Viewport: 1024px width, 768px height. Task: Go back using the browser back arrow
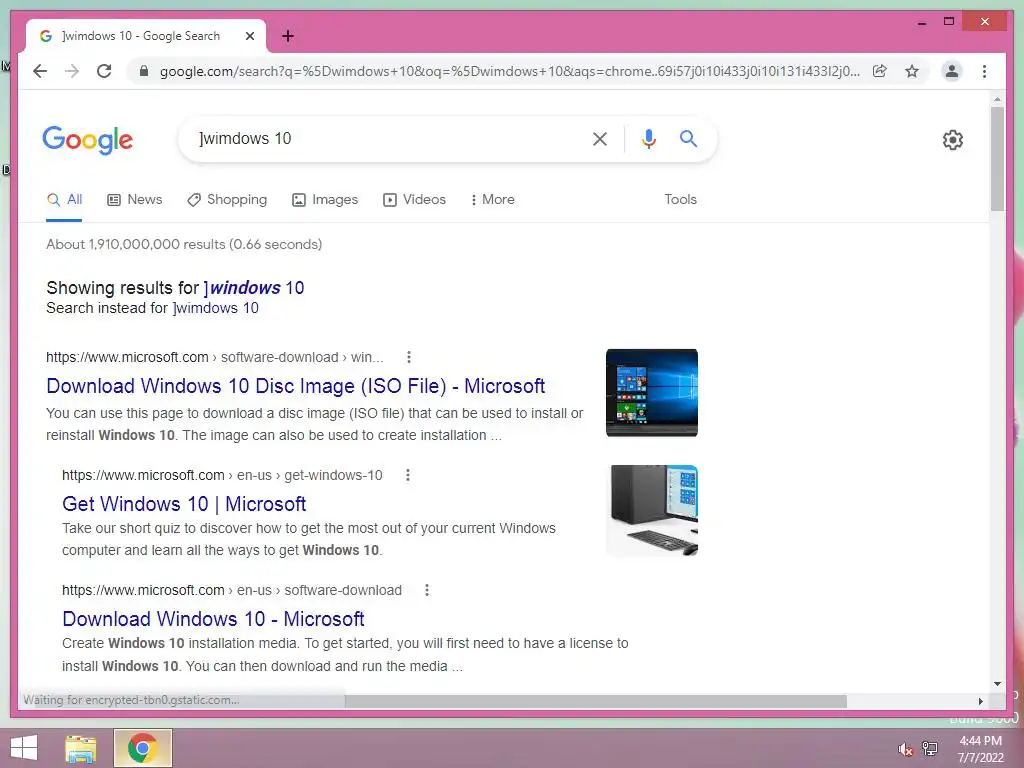click(x=40, y=71)
